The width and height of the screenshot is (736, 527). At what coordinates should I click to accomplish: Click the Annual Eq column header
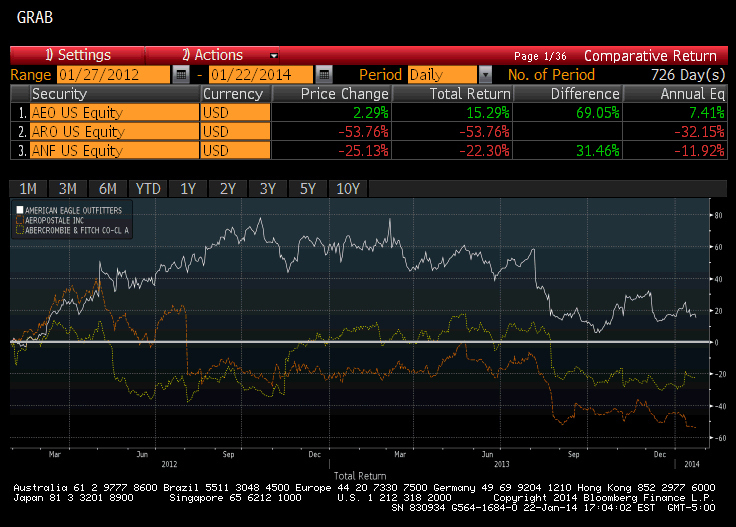pyautogui.click(x=675, y=94)
